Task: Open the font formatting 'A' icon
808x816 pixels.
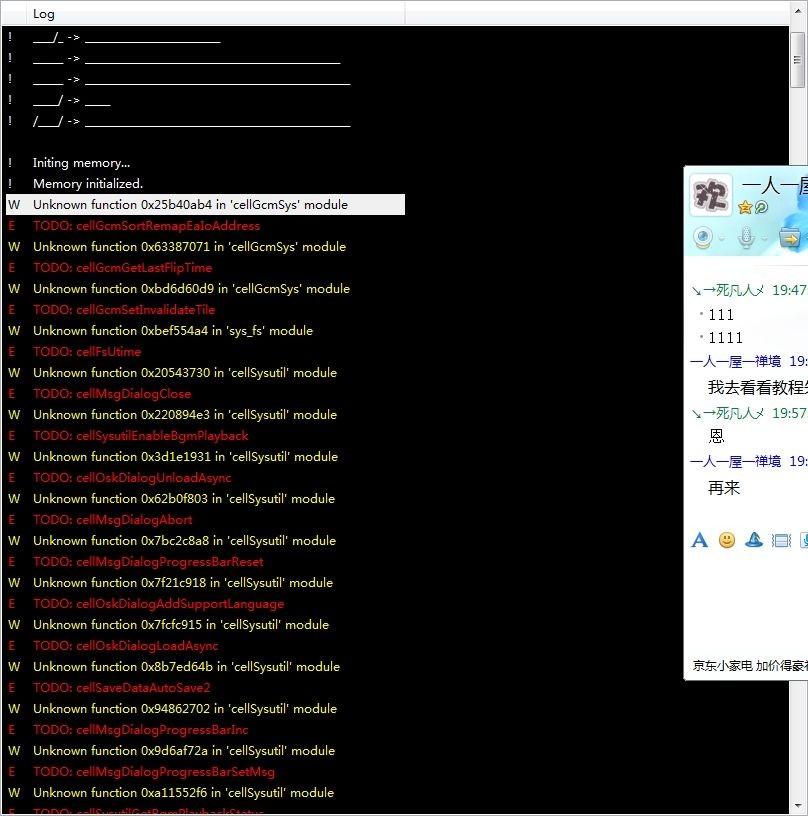Action: pos(699,540)
